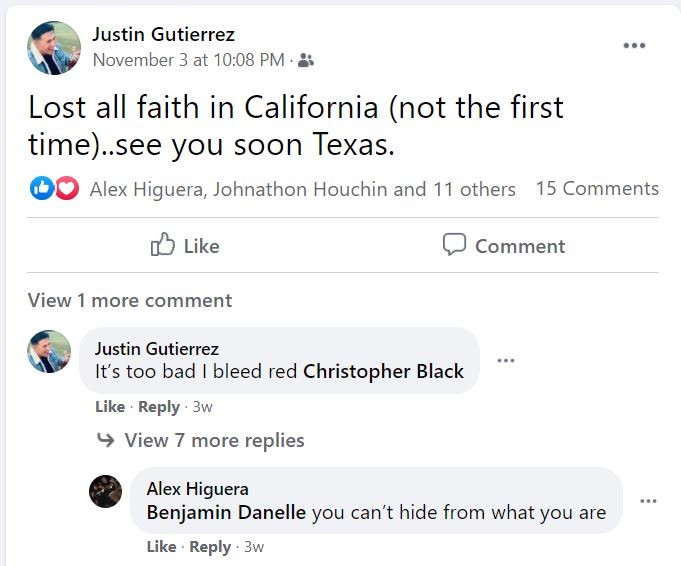Click Justin Gutierrez's comment profile picture

(x=49, y=352)
